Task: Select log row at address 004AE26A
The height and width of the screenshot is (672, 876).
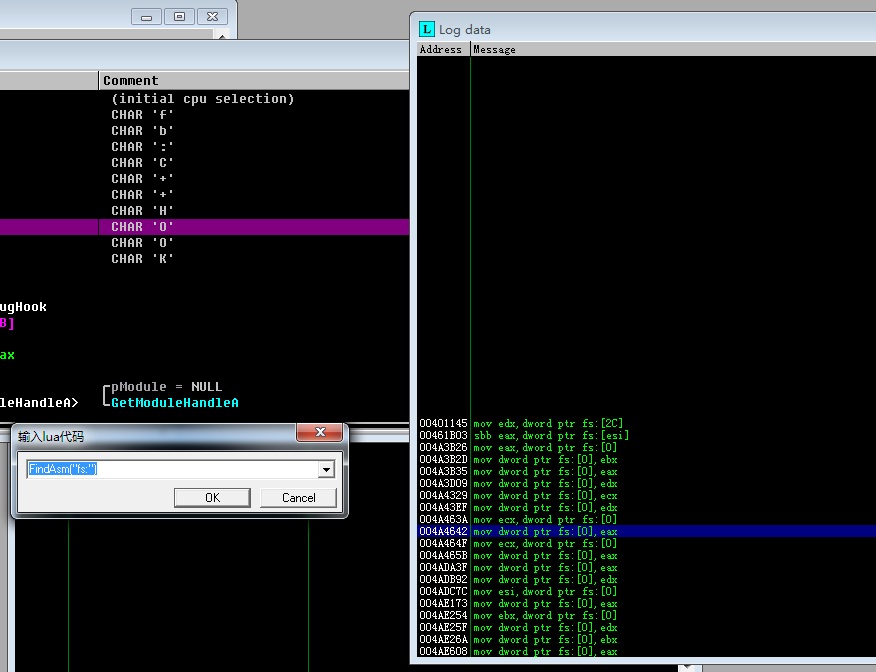Action: 646,640
